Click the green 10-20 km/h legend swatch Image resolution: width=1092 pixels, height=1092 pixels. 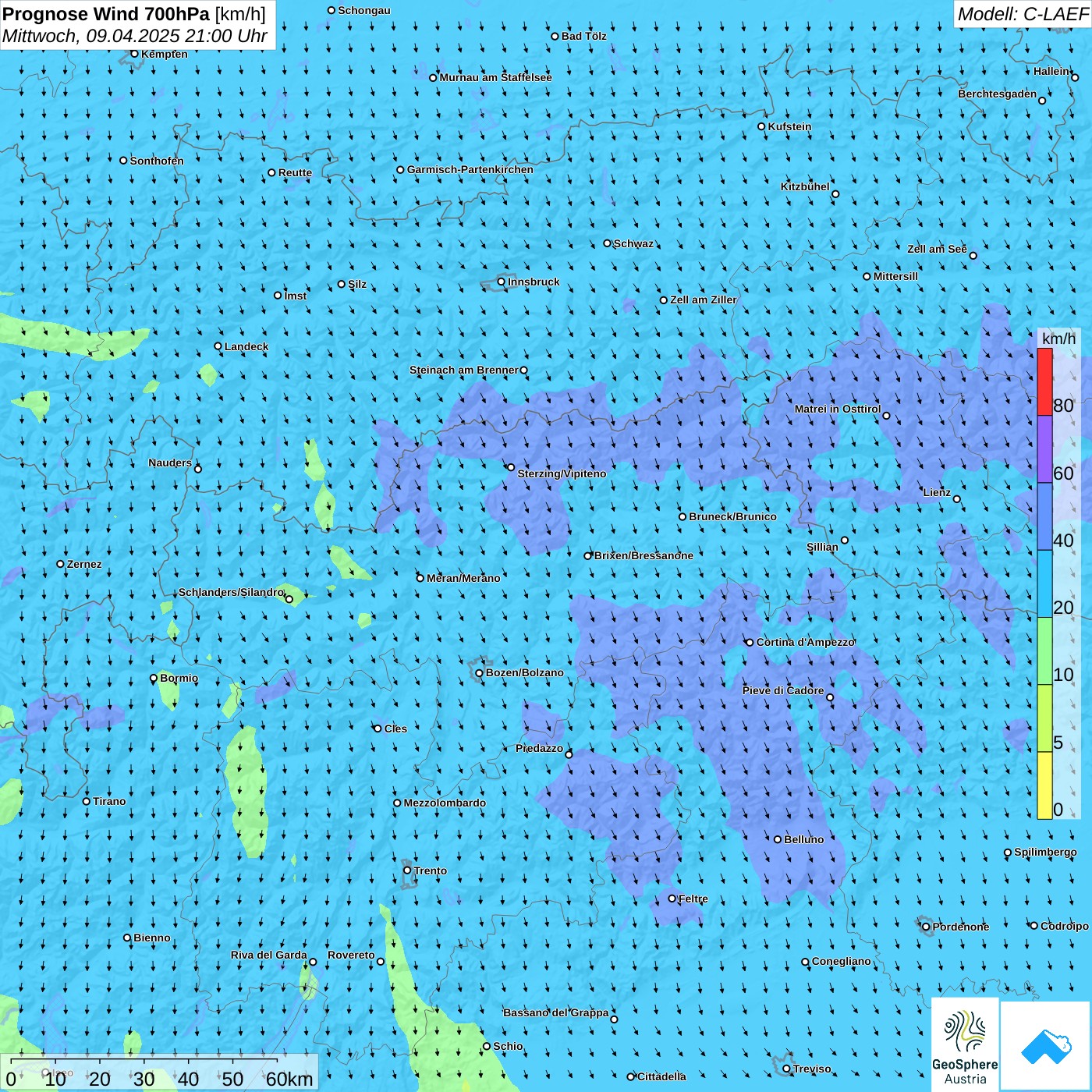(x=1044, y=651)
